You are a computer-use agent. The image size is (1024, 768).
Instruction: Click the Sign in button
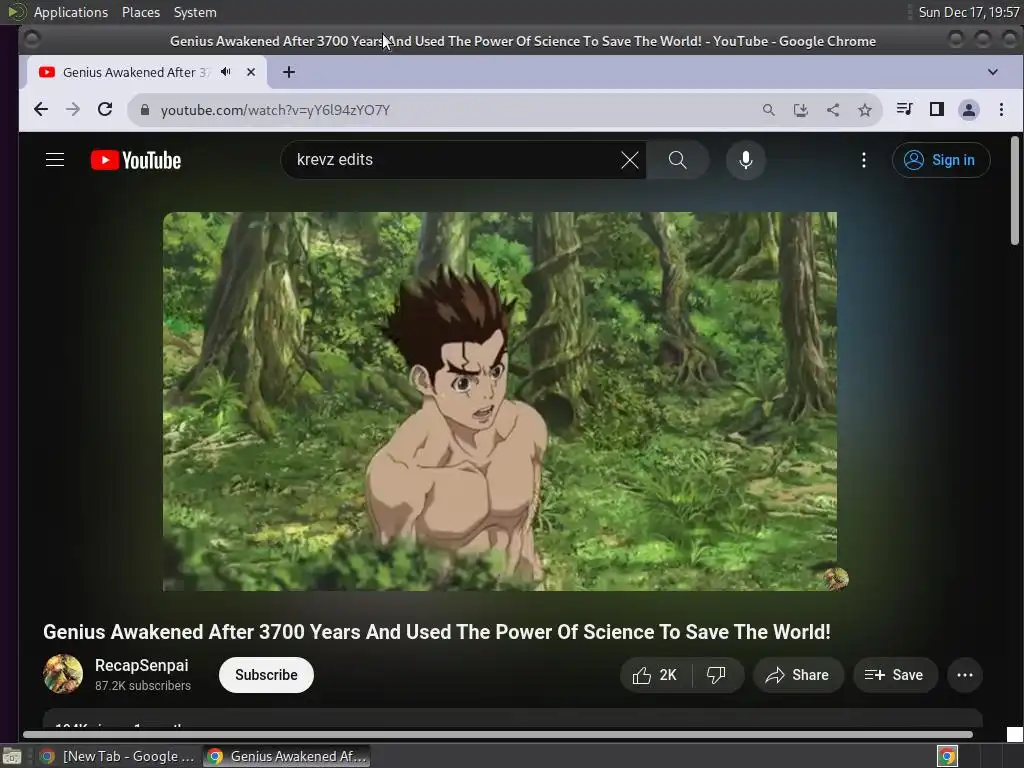pyautogui.click(x=941, y=160)
